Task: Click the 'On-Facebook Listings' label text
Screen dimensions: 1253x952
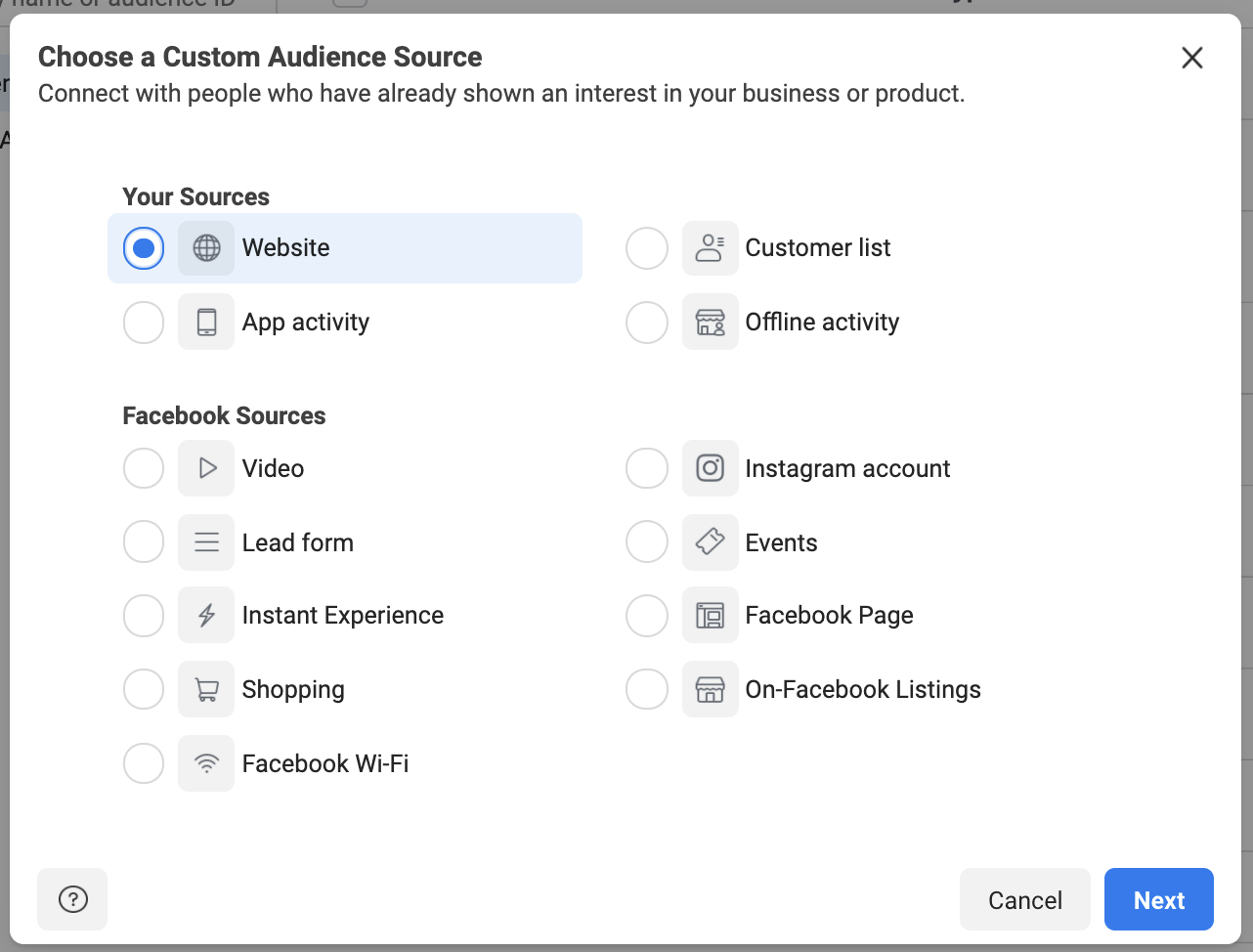Action: click(863, 690)
